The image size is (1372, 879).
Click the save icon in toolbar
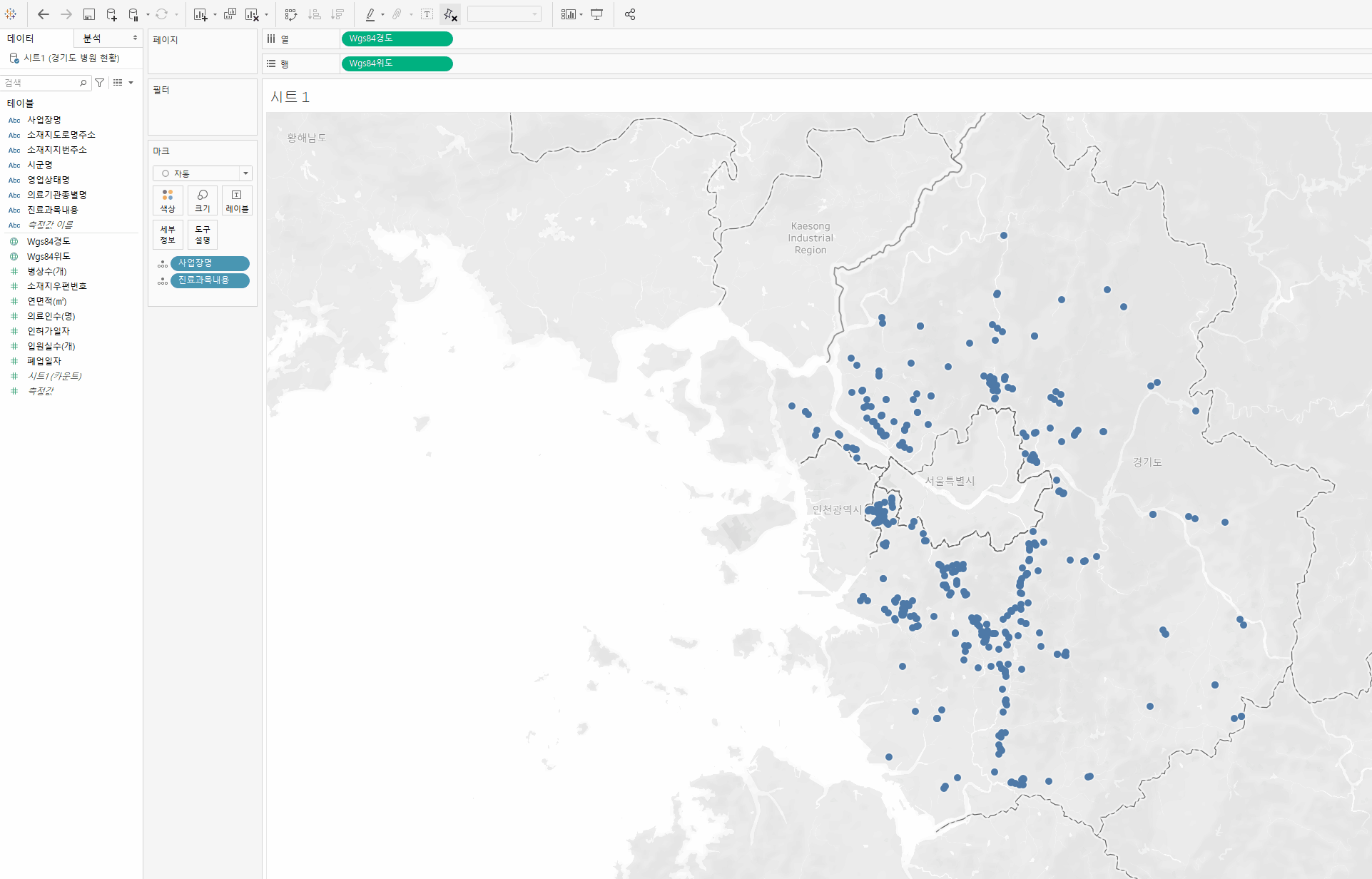[x=89, y=14]
